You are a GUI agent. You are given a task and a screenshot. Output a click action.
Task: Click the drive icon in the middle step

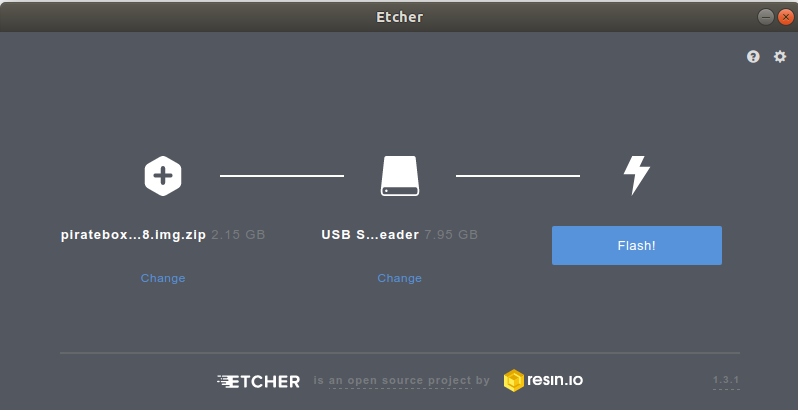pyautogui.click(x=400, y=176)
